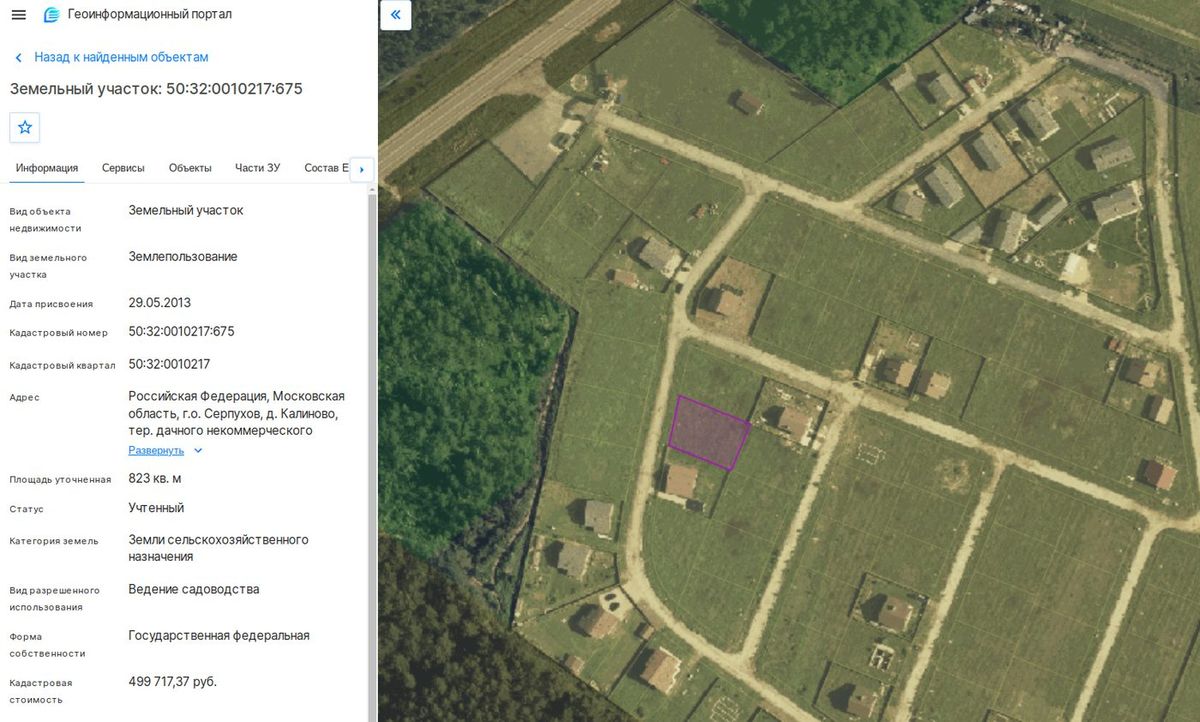The image size is (1200, 722).
Task: Go back via Назад к найденным объектам
Action: tap(121, 57)
